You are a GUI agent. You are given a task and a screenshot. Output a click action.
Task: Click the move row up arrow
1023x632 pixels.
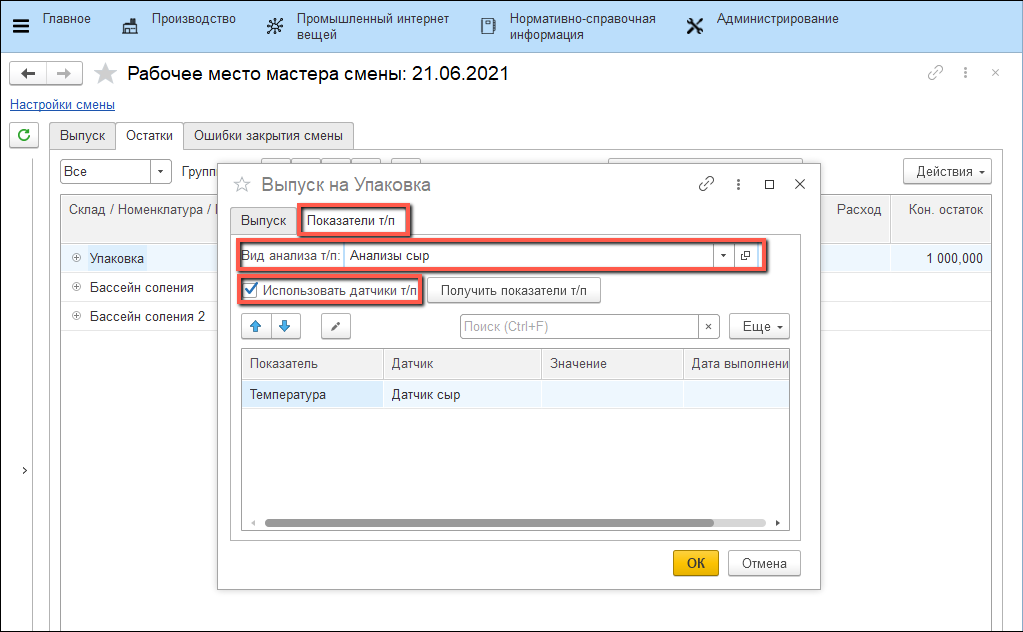coord(254,326)
